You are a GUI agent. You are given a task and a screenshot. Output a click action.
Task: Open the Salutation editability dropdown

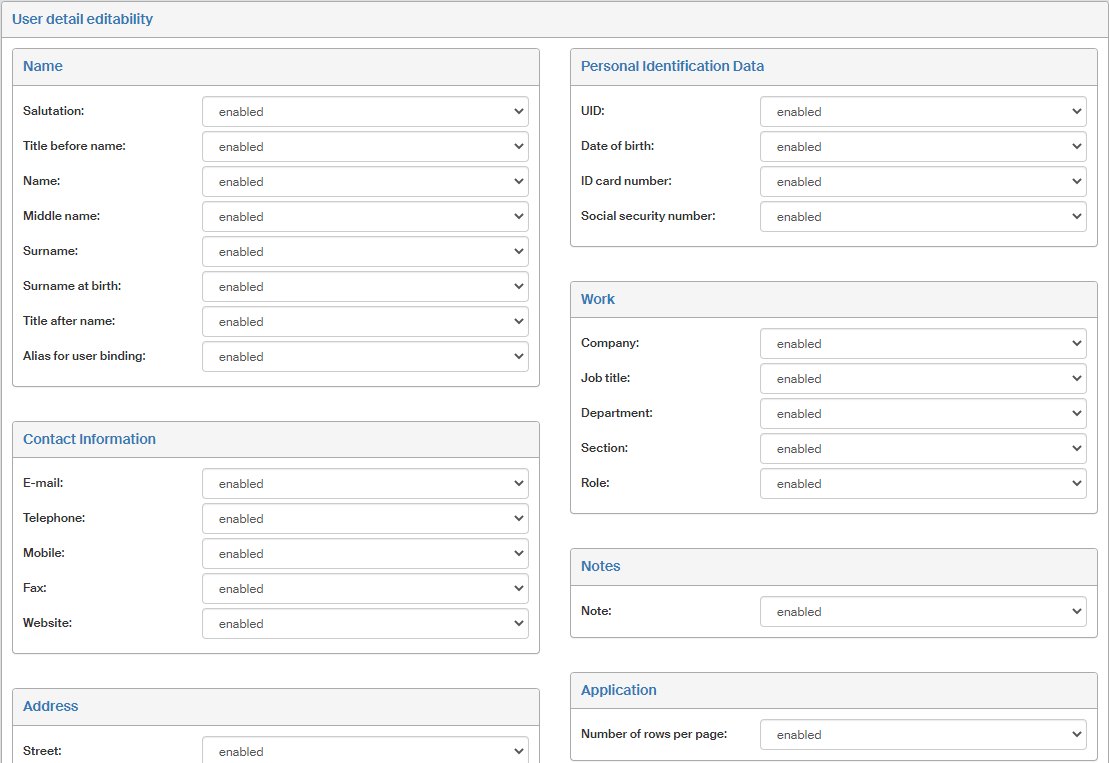(365, 112)
